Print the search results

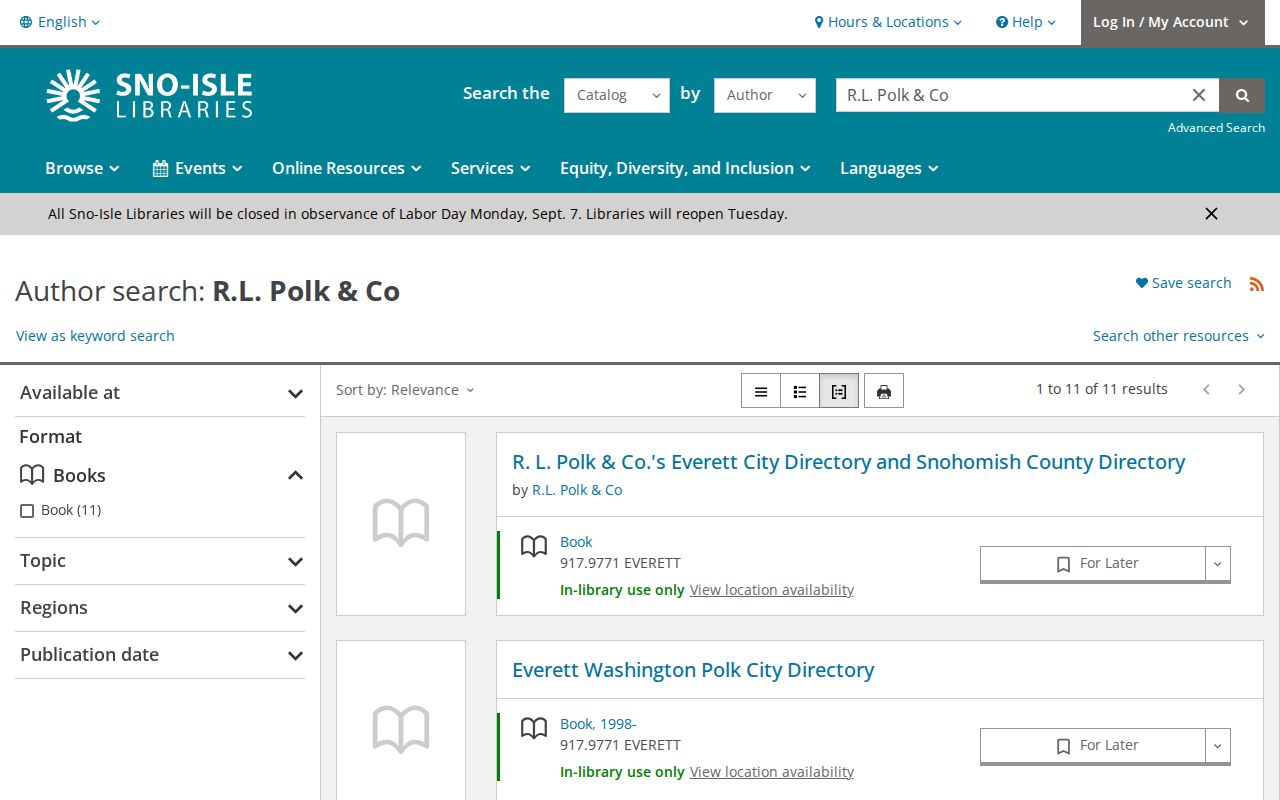point(884,391)
